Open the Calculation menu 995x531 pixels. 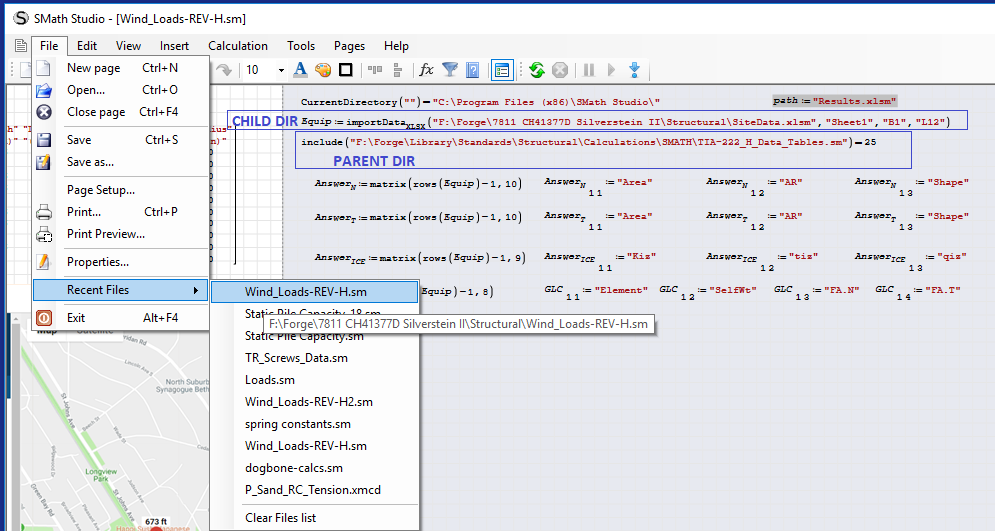pos(237,46)
